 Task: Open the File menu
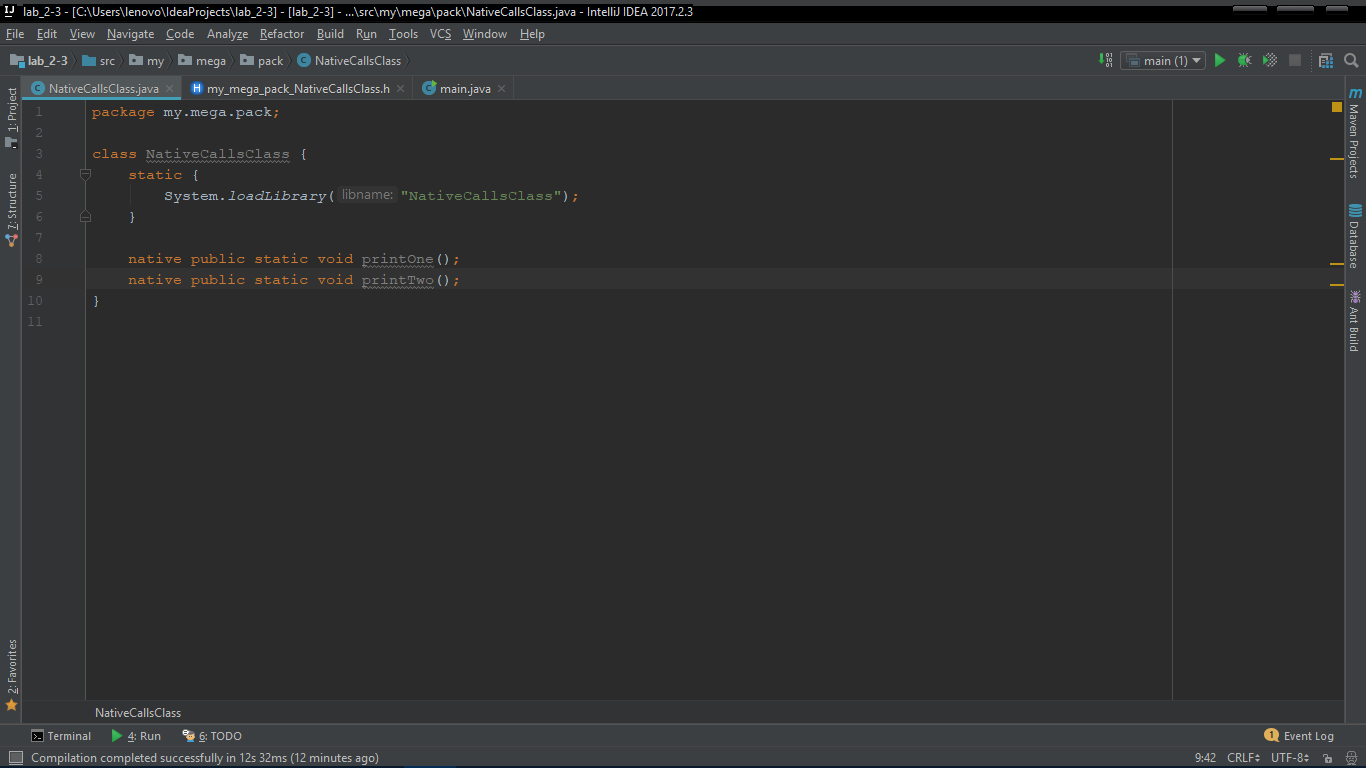tap(15, 34)
